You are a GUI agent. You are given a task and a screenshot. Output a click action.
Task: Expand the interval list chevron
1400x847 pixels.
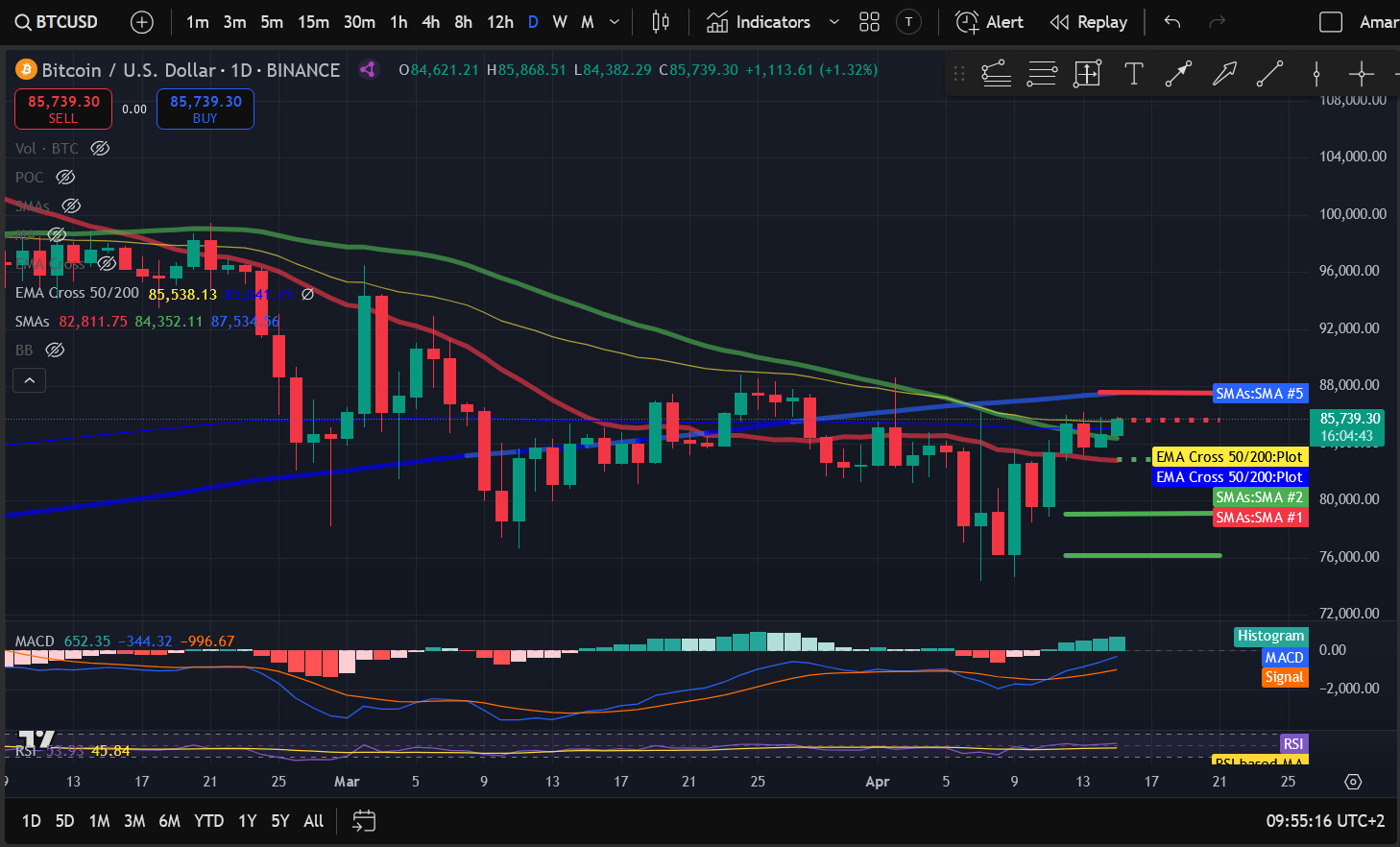tap(615, 22)
